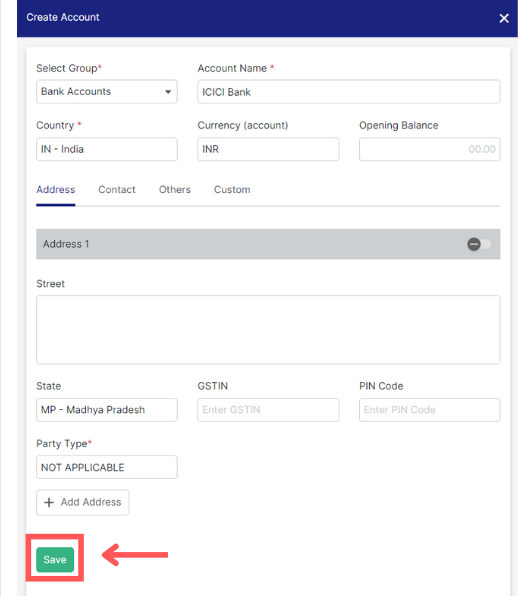Click the Party Type label
The width and height of the screenshot is (520, 596).
(64, 444)
